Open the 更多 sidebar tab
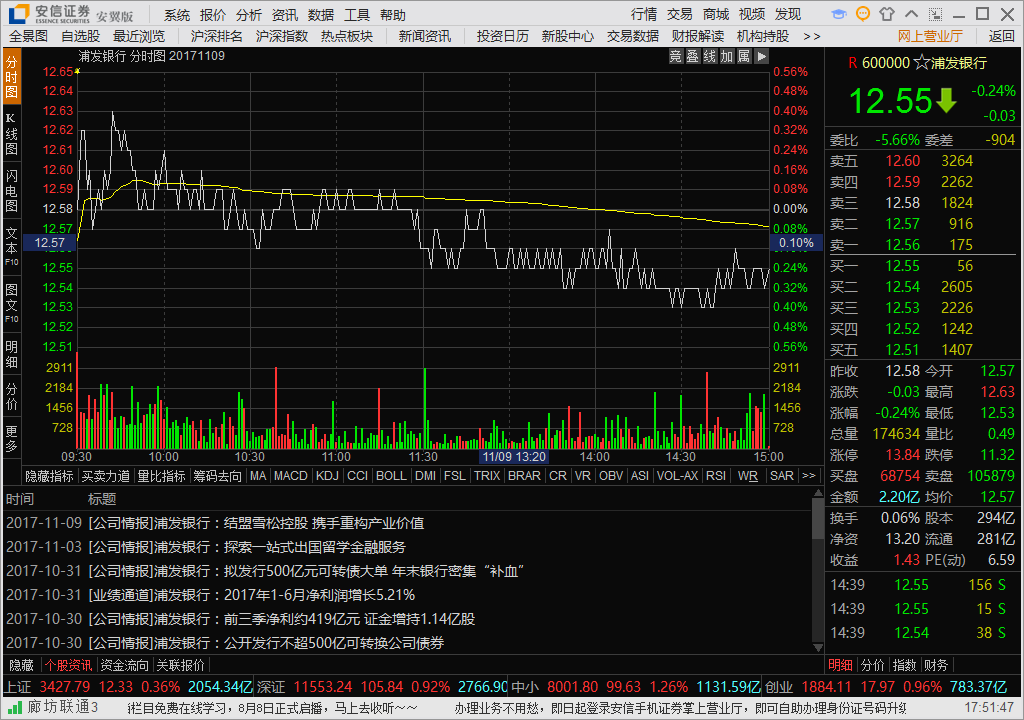The height and width of the screenshot is (720, 1024). coord(12,439)
